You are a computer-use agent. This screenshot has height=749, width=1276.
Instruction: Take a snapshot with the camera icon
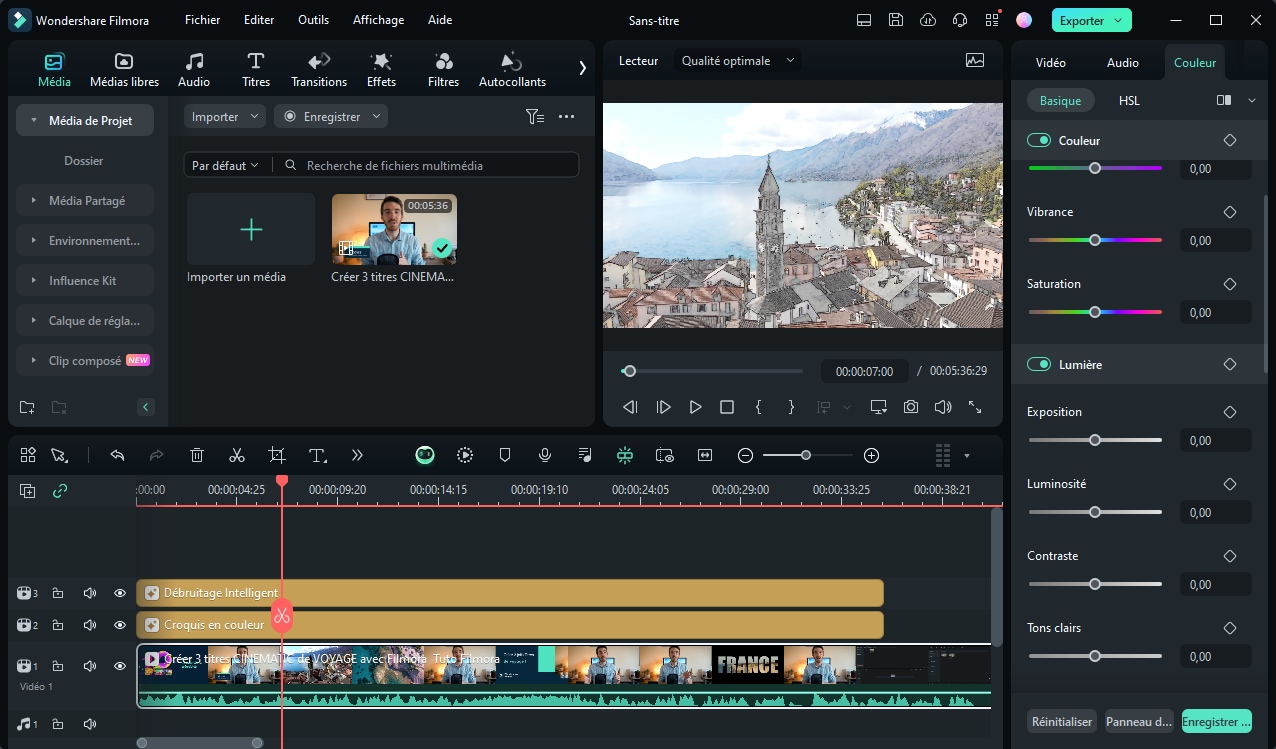tap(910, 407)
